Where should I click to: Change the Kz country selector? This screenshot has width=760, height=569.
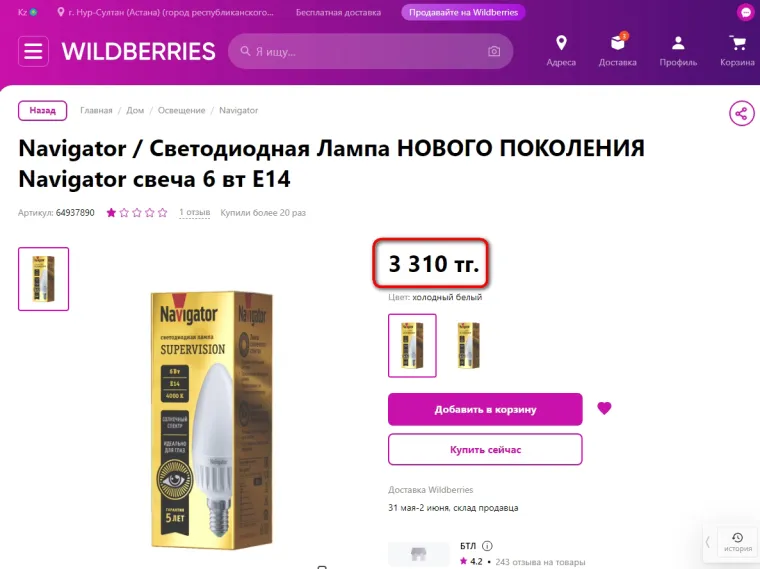click(x=27, y=12)
